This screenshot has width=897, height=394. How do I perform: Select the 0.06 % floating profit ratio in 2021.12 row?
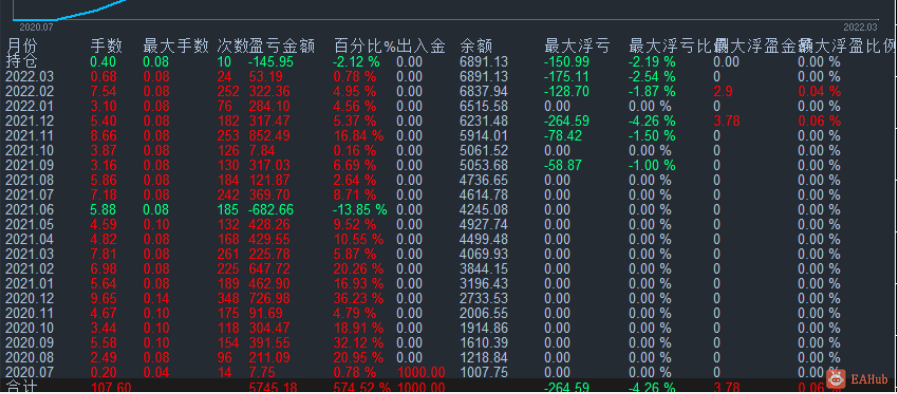820,121
